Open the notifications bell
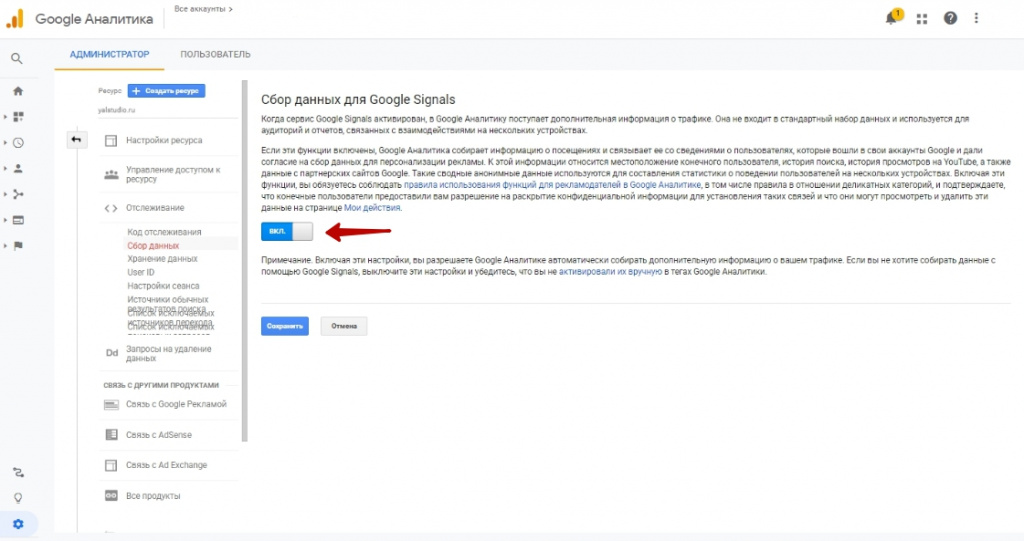Image resolution: width=1024 pixels, height=541 pixels. [891, 18]
